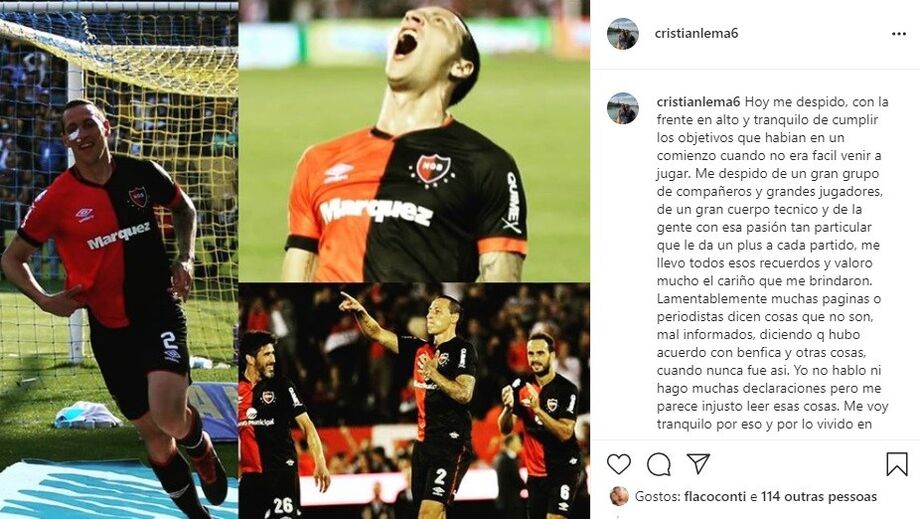This screenshot has width=920, height=519.
Task: Open the three-dot more options menu
Action: click(x=899, y=34)
